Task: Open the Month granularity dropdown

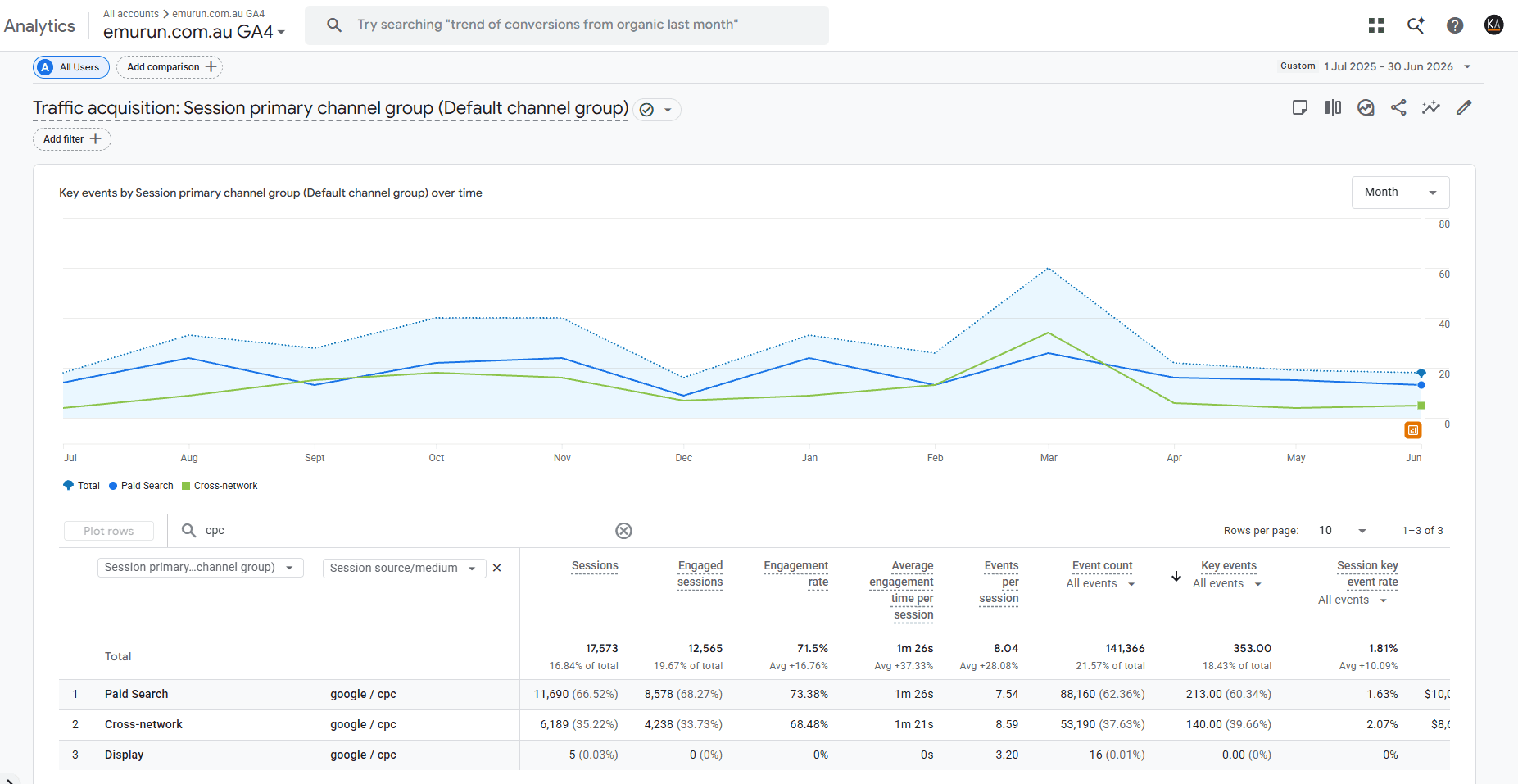Action: click(x=1400, y=193)
